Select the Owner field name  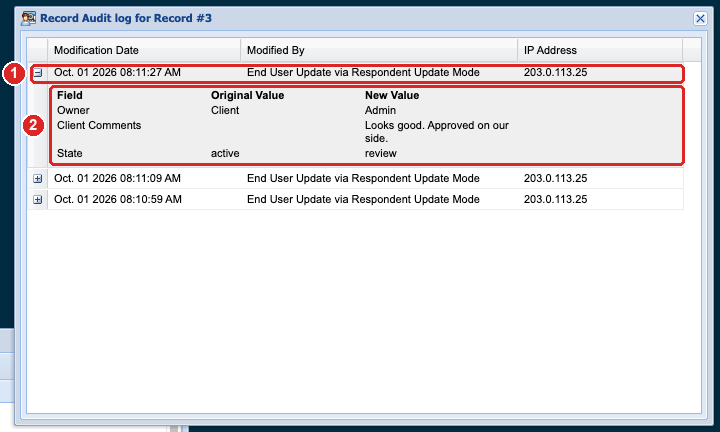click(73, 111)
